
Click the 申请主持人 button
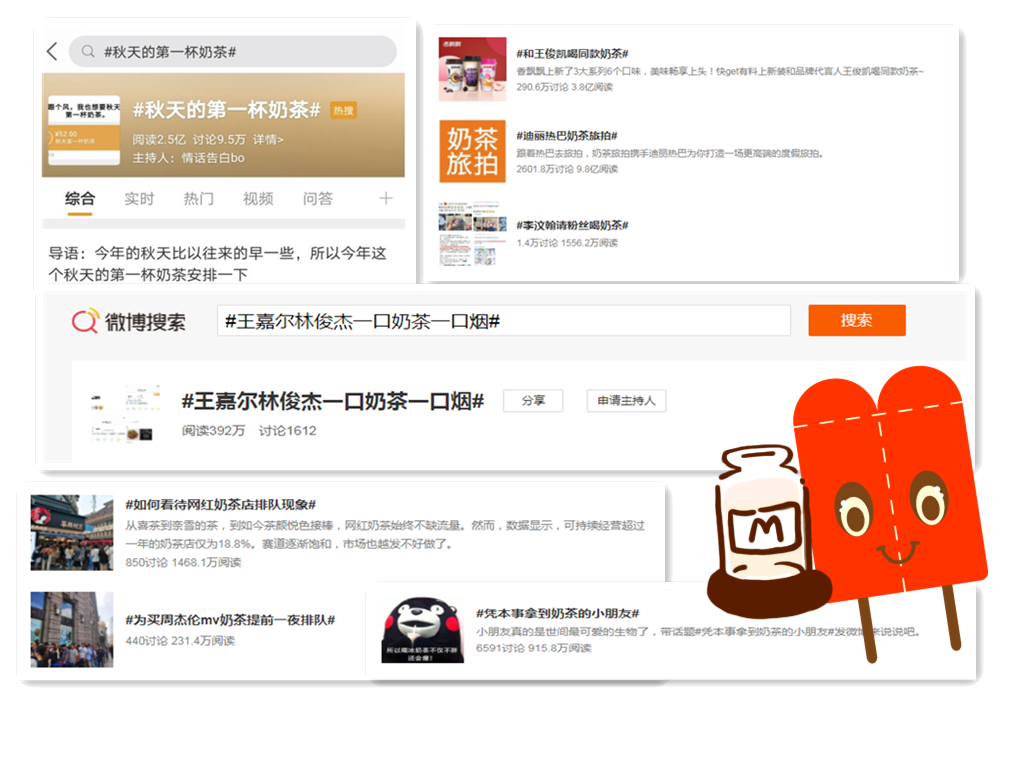626,400
